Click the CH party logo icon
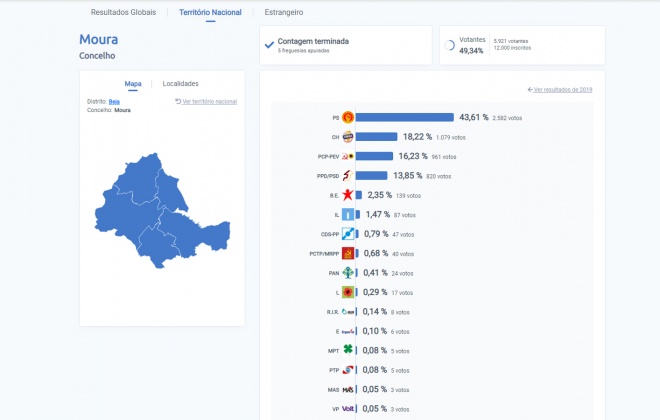The image size is (660, 420). 348,137
